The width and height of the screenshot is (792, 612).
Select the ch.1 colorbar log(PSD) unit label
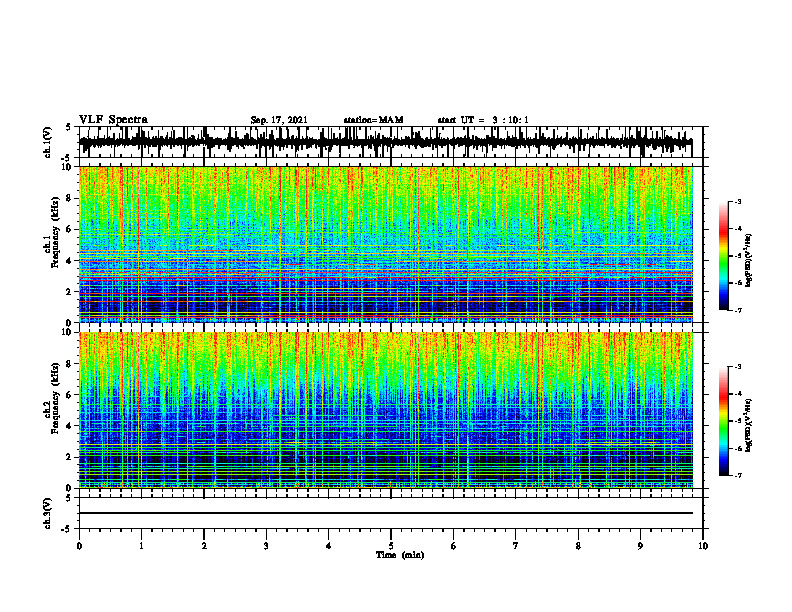[749, 261]
